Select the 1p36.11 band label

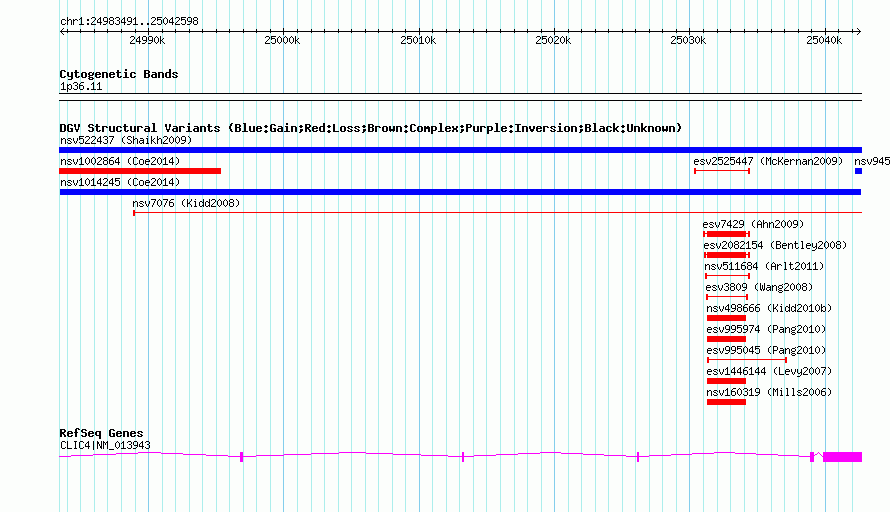tap(81, 86)
